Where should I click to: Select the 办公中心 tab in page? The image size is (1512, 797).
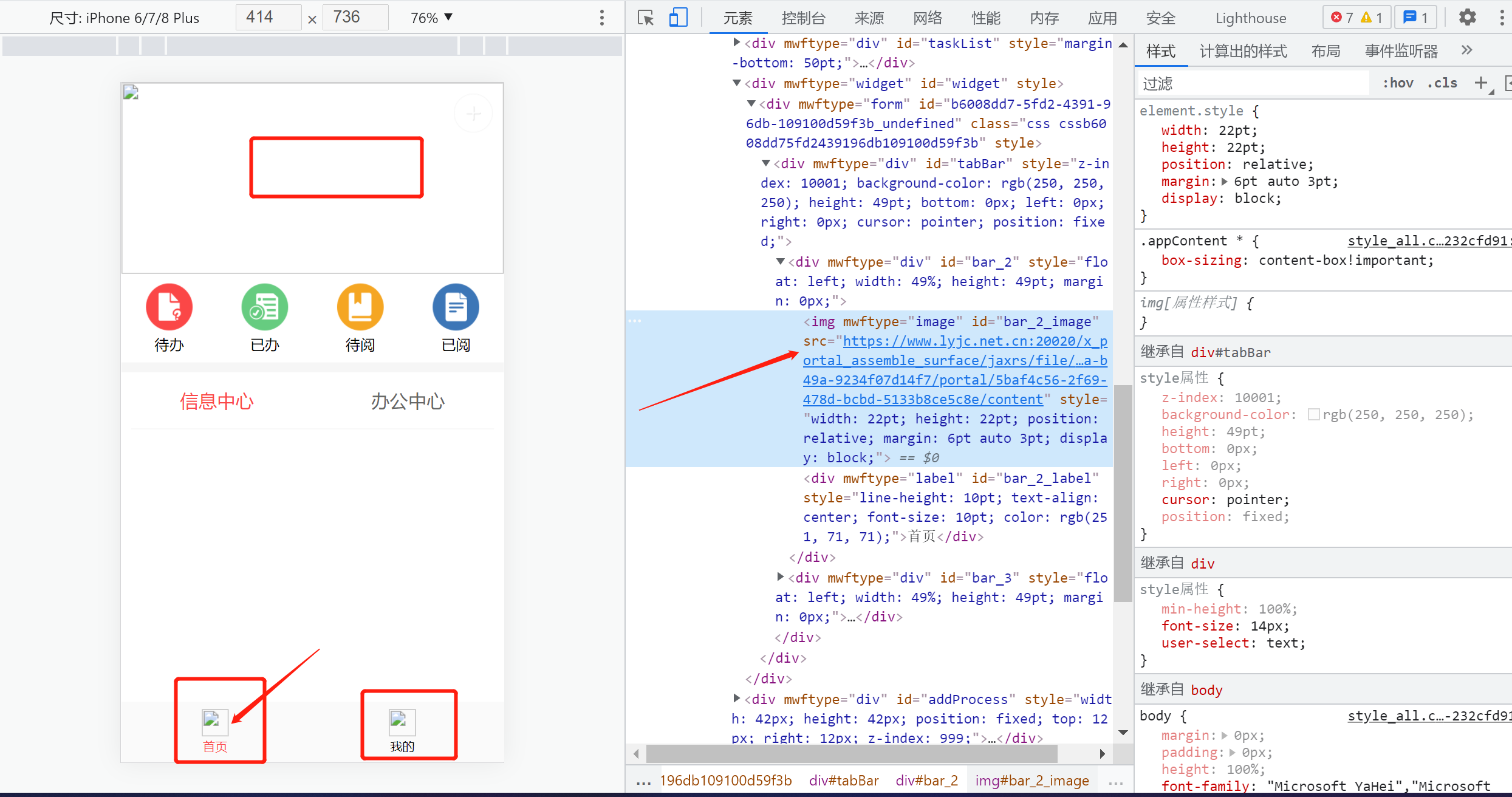(x=408, y=401)
